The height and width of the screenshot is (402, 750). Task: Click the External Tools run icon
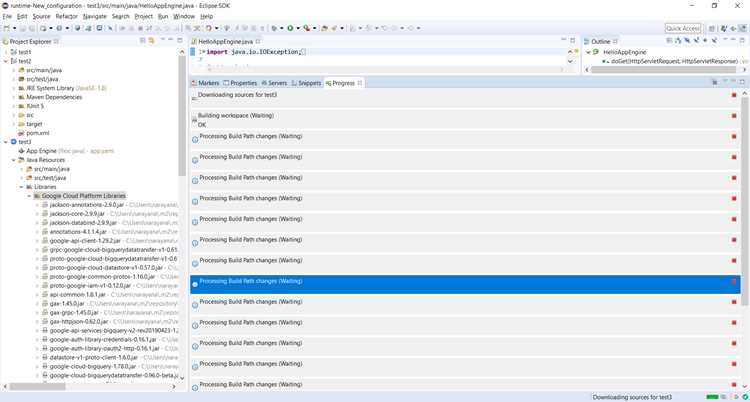coord(306,28)
